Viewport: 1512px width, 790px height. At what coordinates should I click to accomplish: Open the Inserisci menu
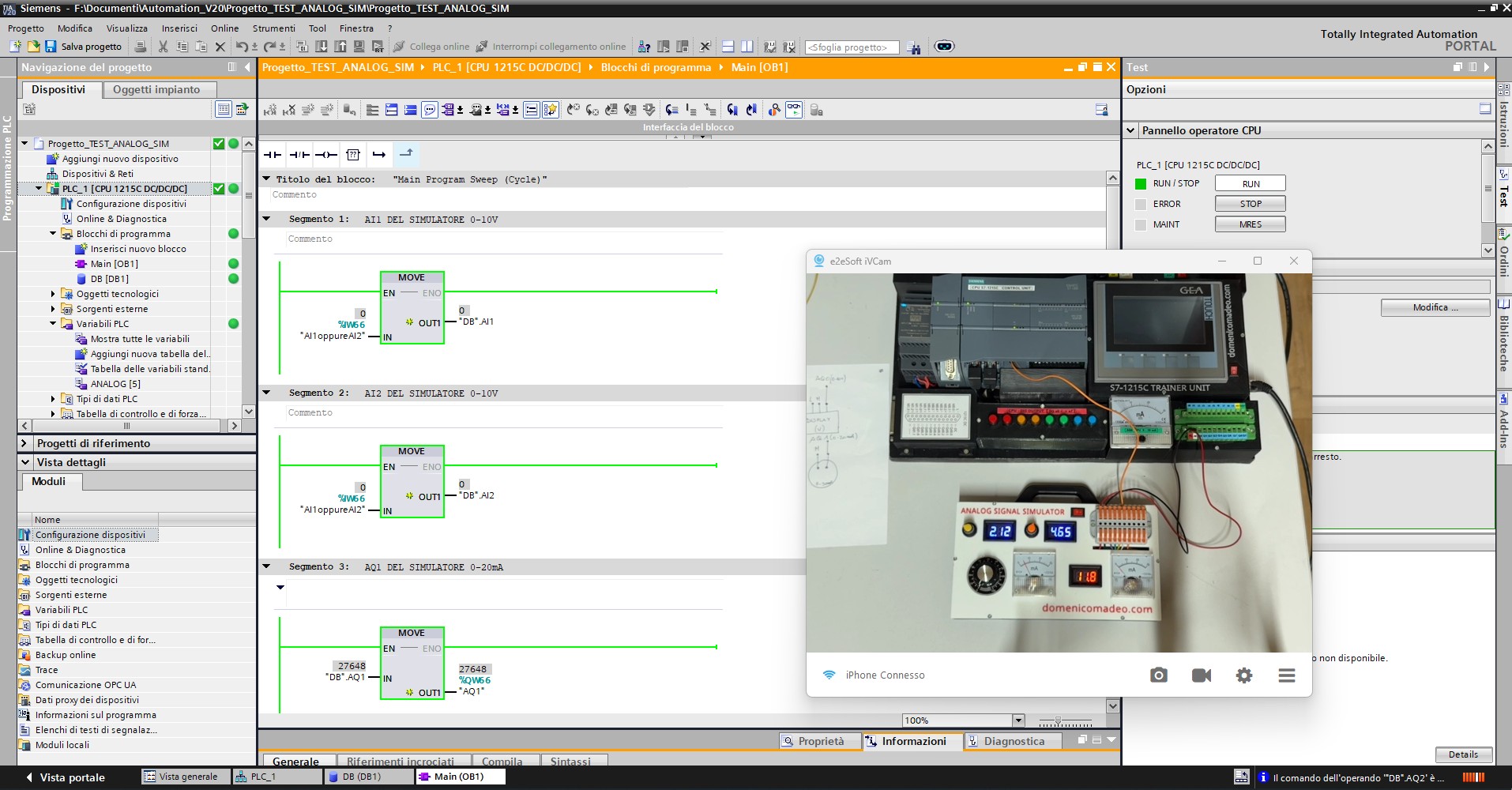[x=179, y=28]
